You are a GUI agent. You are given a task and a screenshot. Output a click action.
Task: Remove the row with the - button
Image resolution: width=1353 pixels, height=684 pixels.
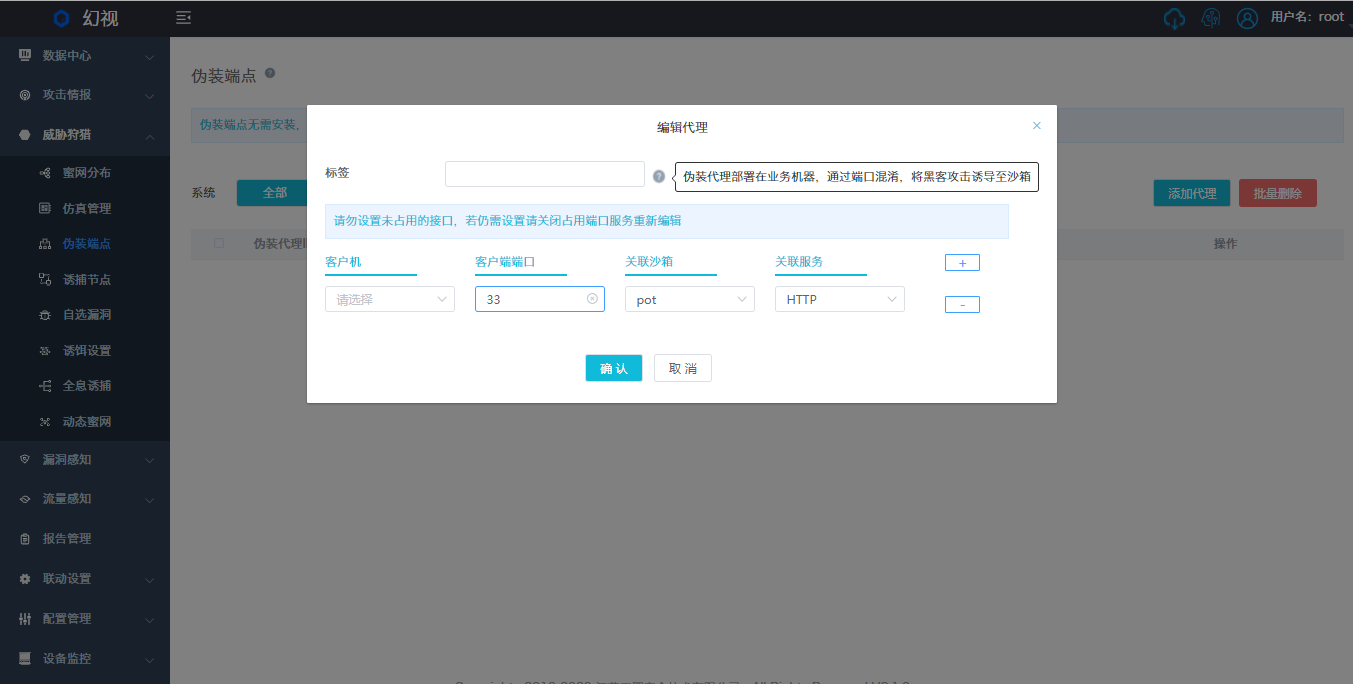pos(962,304)
